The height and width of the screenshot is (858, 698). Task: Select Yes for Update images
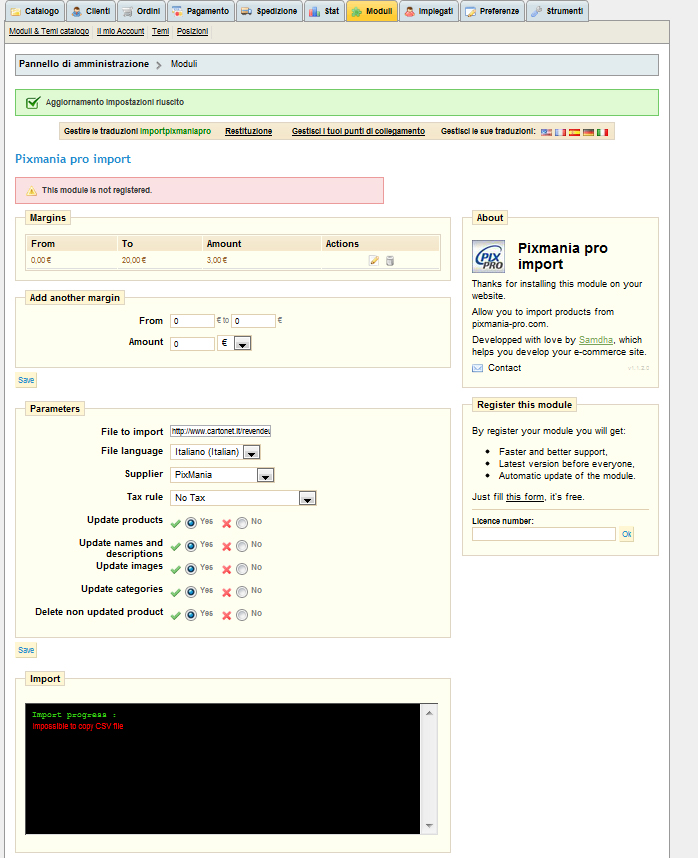pyautogui.click(x=191, y=569)
